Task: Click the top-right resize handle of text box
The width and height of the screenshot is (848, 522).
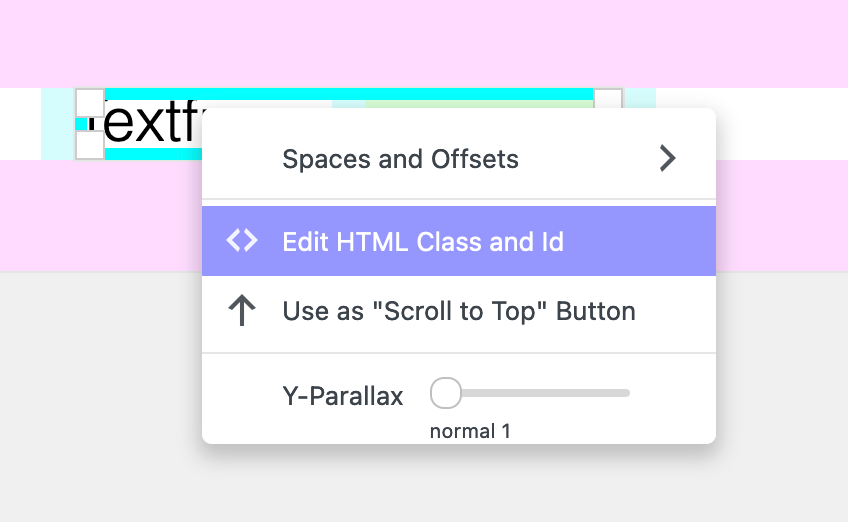Action: pos(608,98)
